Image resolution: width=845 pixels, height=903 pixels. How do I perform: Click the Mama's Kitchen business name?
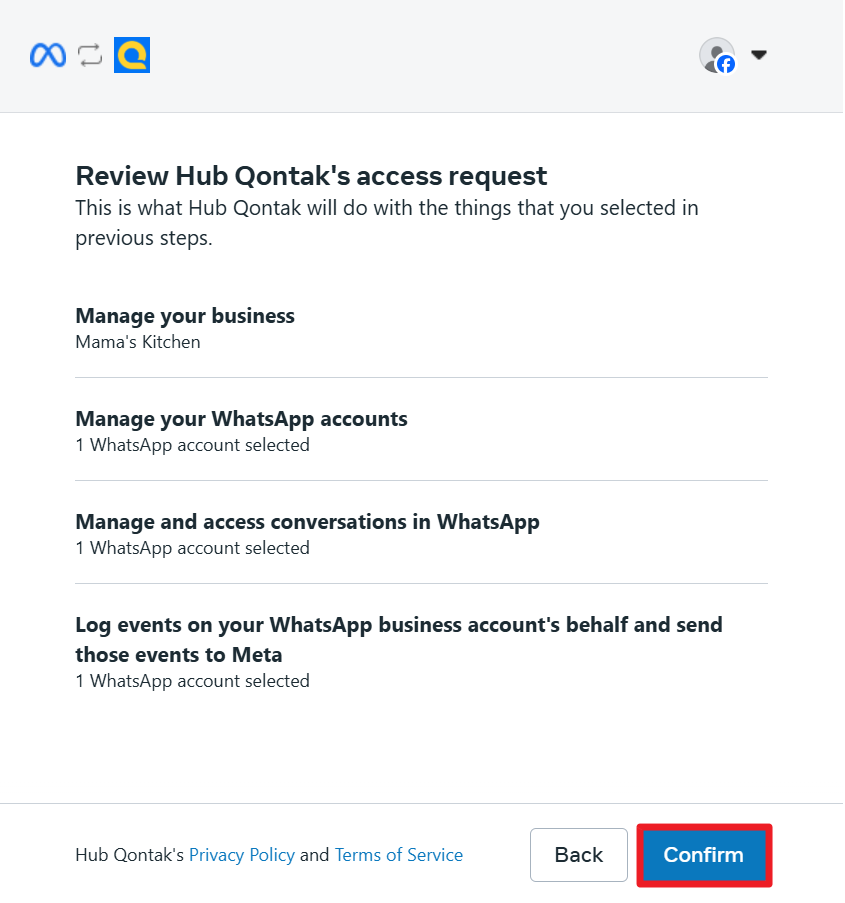click(138, 342)
